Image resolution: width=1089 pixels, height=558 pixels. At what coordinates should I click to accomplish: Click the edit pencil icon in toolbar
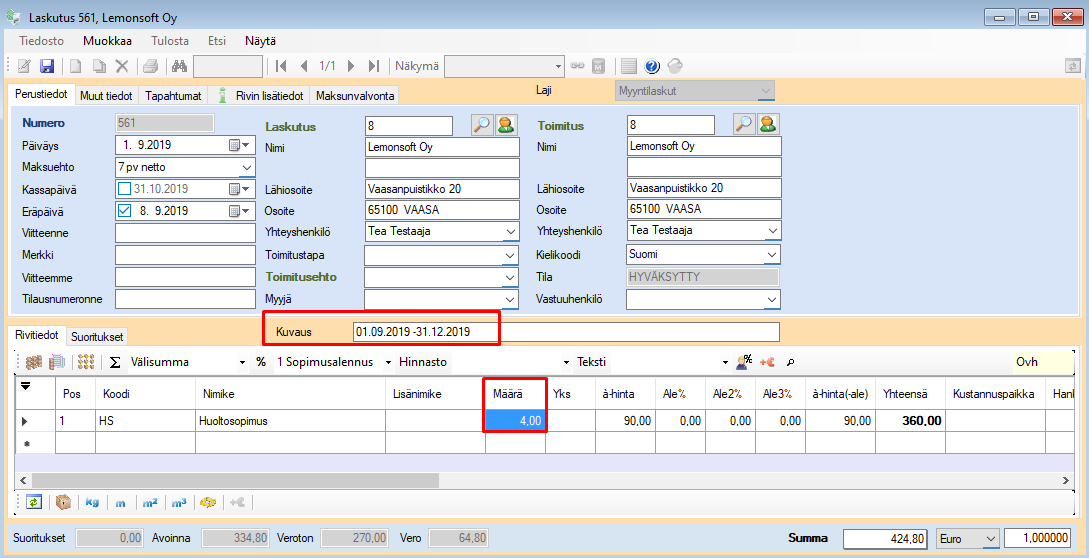[24, 66]
